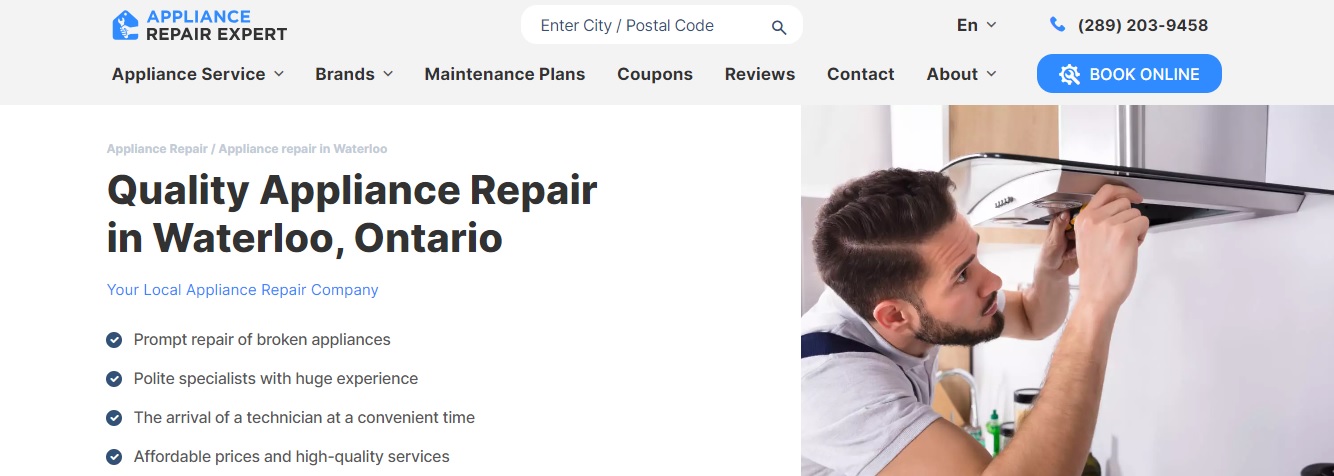Open the Reviews menu item
This screenshot has width=1334, height=476.
[760, 74]
